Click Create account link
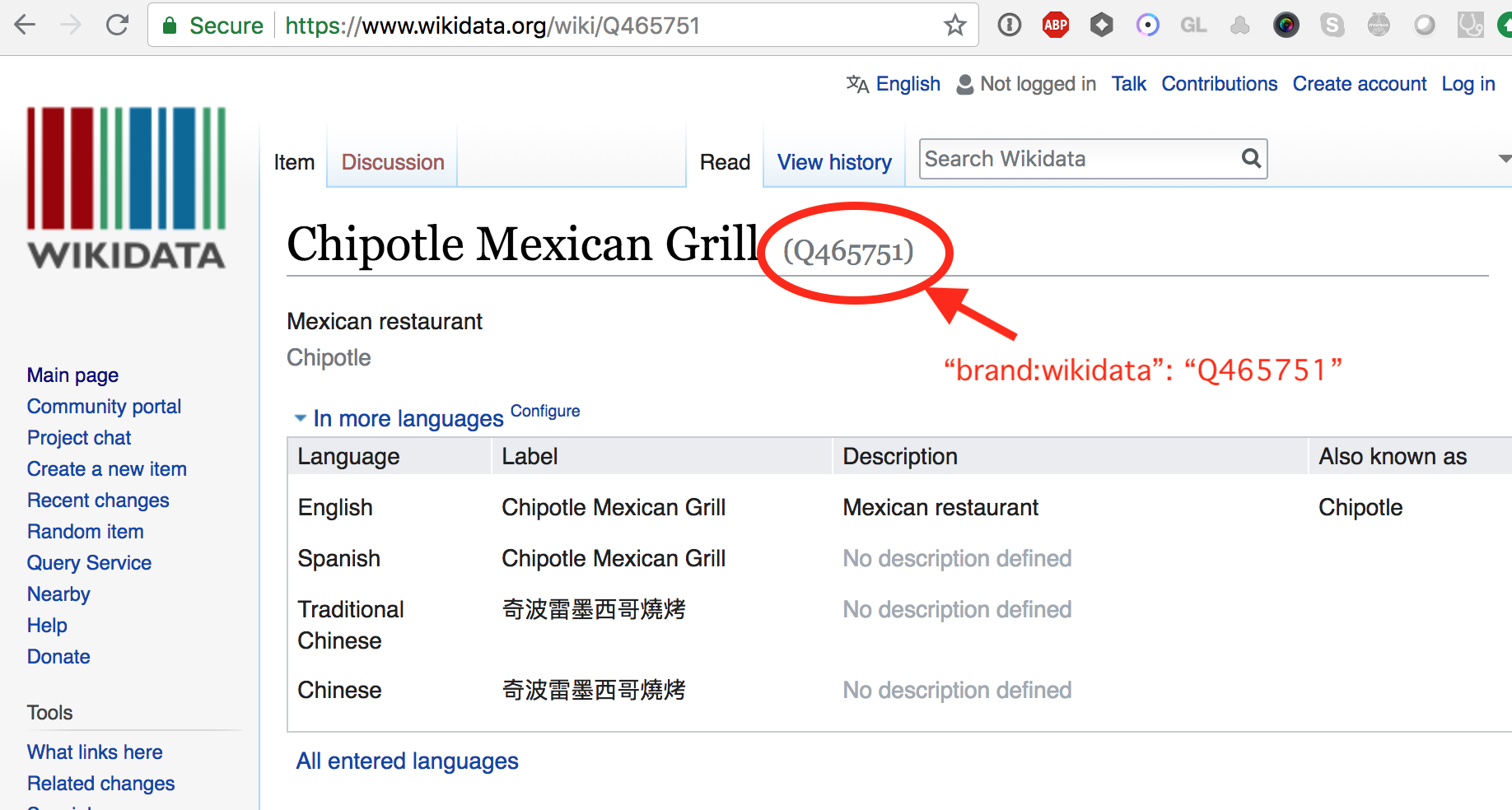This screenshot has width=1512, height=810. click(1359, 84)
